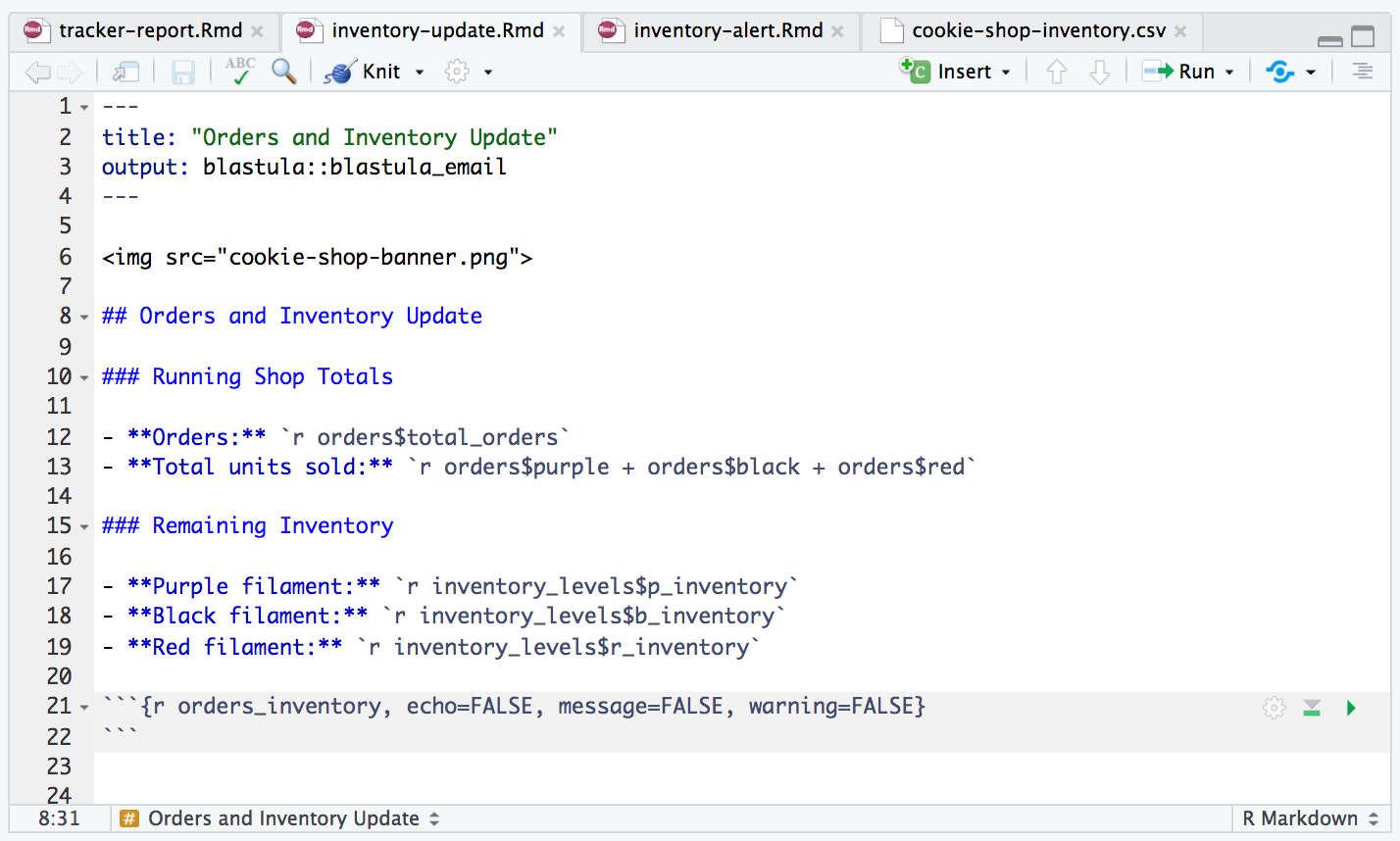Click green Insert chunk C icon
Image resolution: width=1400 pixels, height=841 pixels.
[x=915, y=71]
